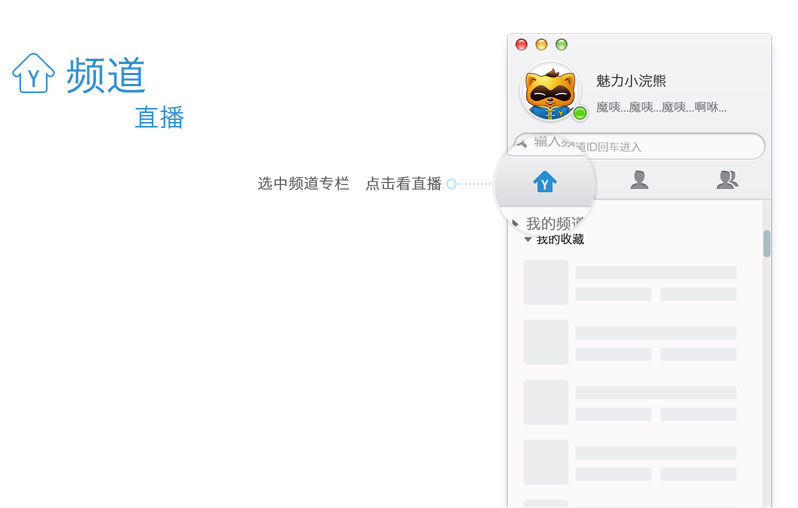Select the third placeholder thumbnail in favorites

[x=546, y=402]
